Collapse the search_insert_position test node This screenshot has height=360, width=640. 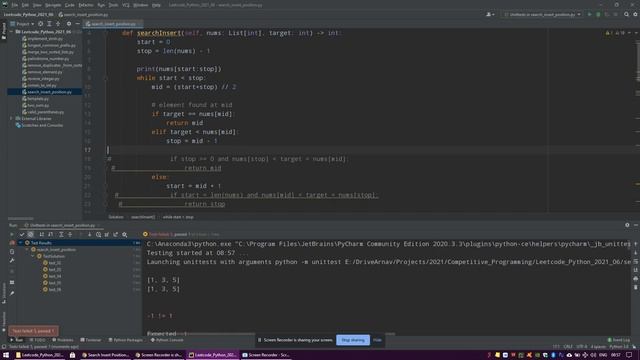click(x=27, y=249)
